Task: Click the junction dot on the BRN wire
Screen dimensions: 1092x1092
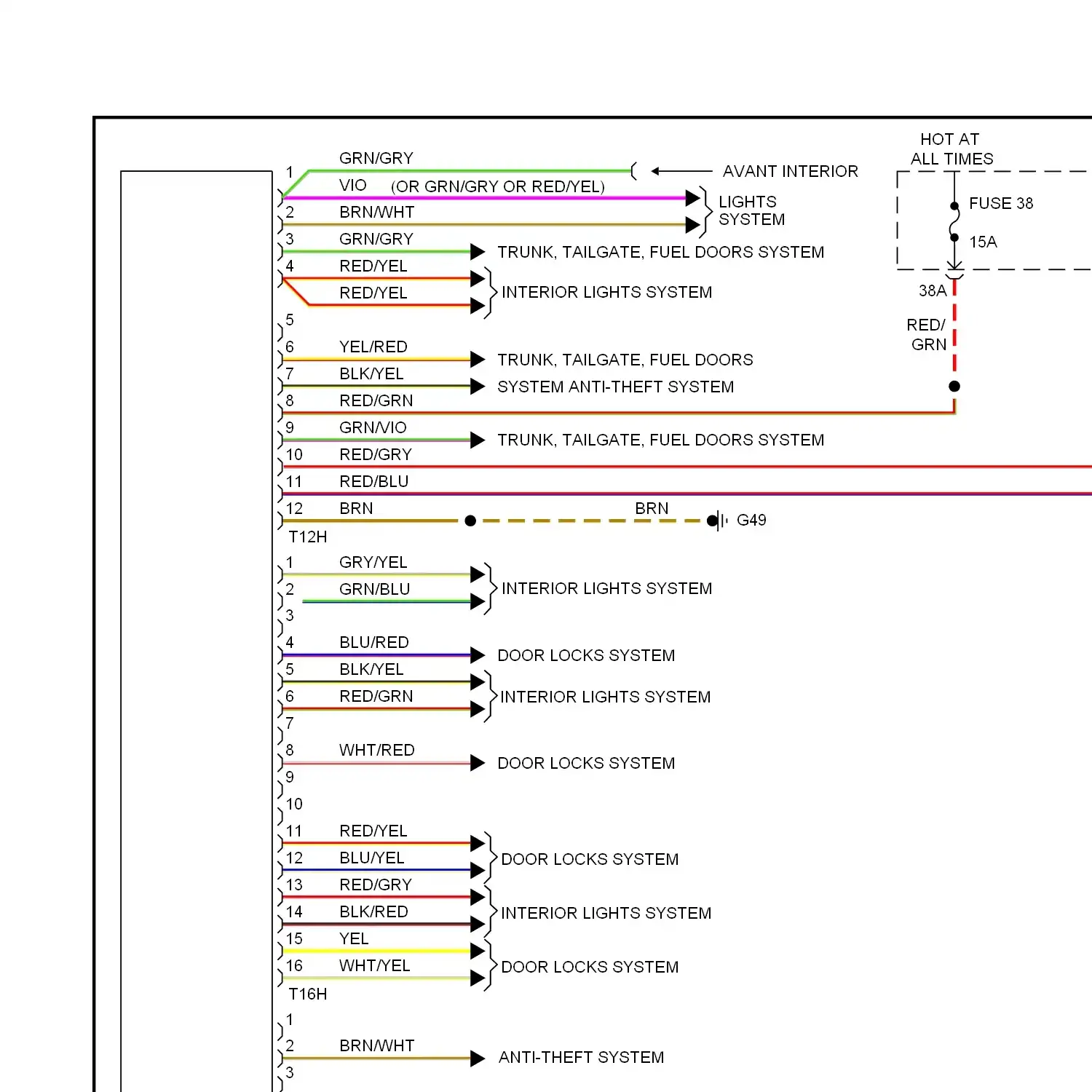Action: pyautogui.click(x=470, y=521)
